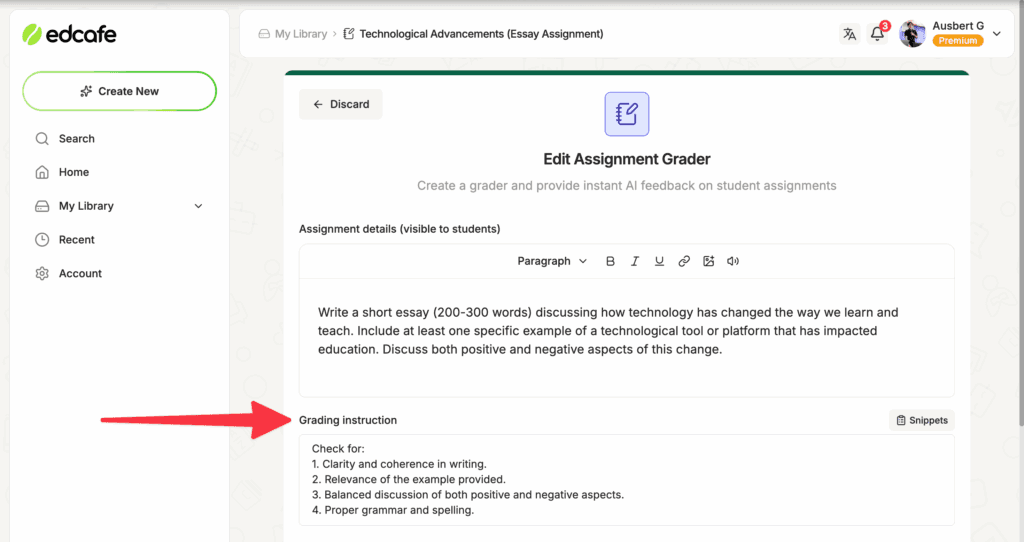This screenshot has width=1024, height=542.
Task: Open the Paragraph style dropdown
Action: click(551, 261)
